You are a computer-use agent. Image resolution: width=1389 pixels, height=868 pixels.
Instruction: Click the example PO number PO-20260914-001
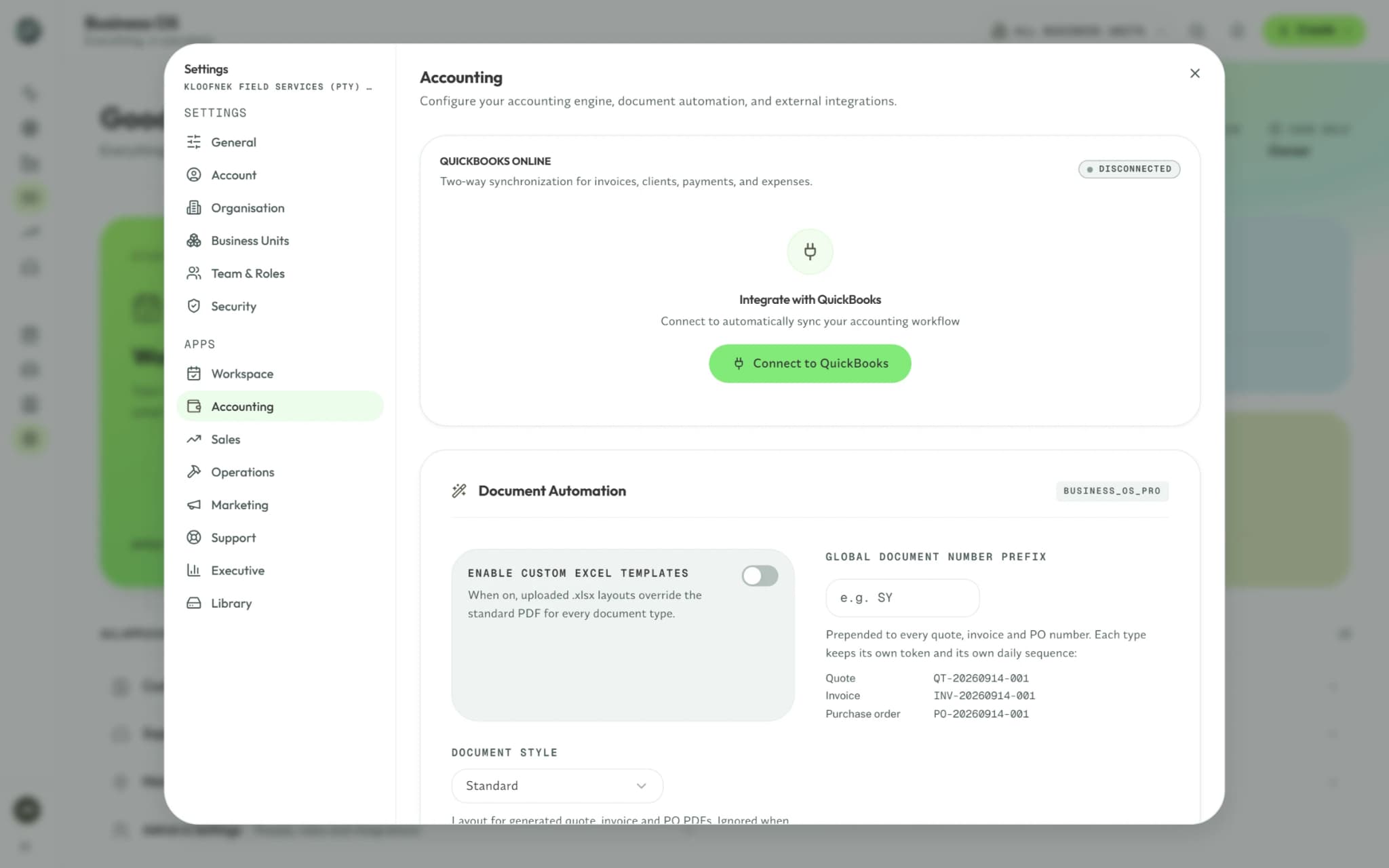click(981, 714)
